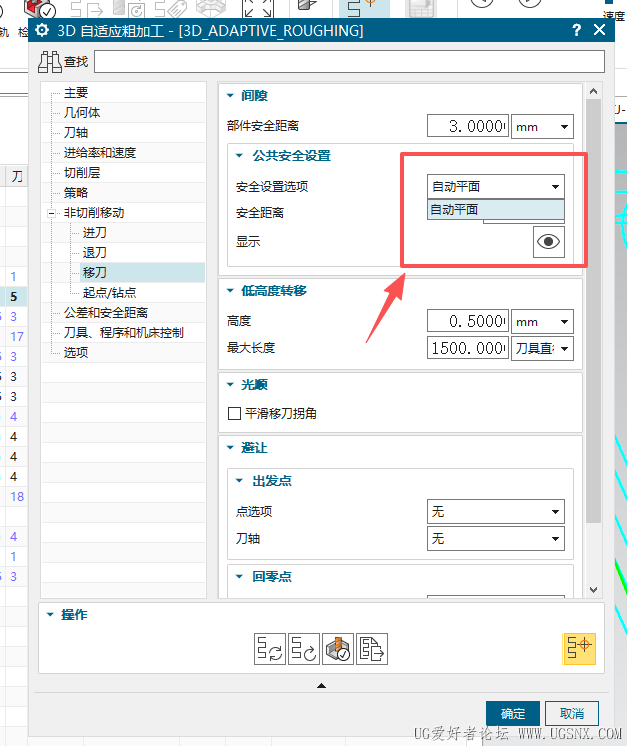The height and width of the screenshot is (746, 627).
Task: Collapse the 操作 section
Action: coord(50,615)
